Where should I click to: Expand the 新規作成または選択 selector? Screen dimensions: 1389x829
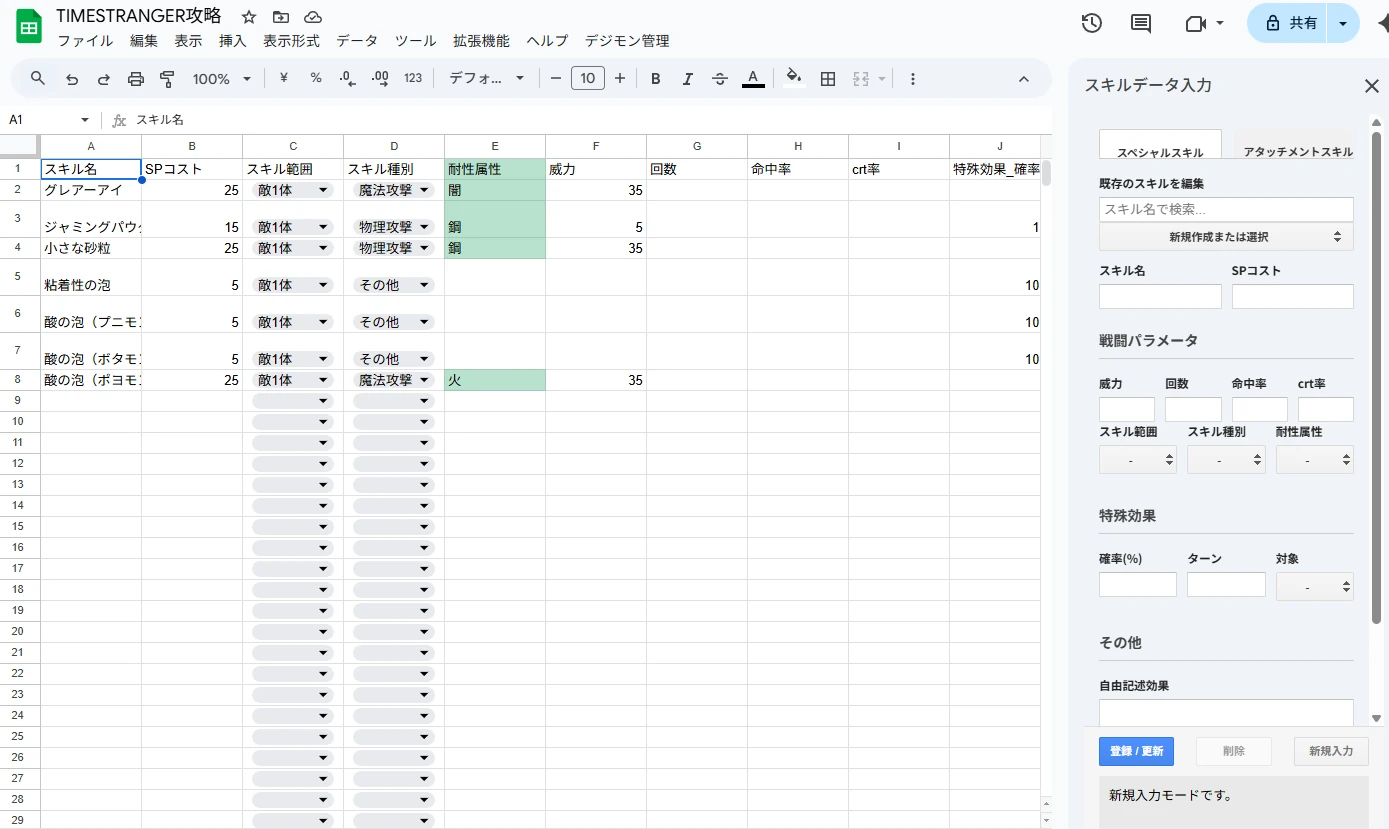1226,237
